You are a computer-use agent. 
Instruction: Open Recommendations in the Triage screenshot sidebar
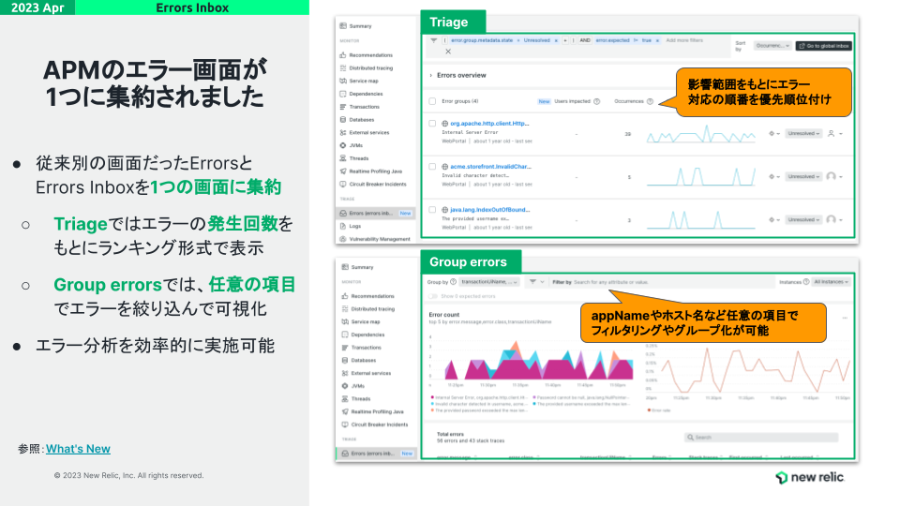[x=366, y=55]
